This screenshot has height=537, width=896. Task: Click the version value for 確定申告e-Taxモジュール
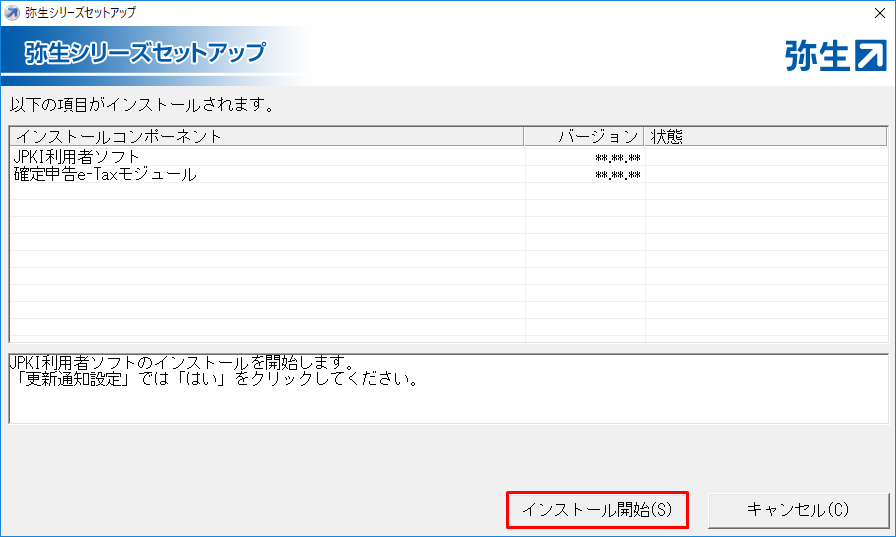(x=618, y=175)
